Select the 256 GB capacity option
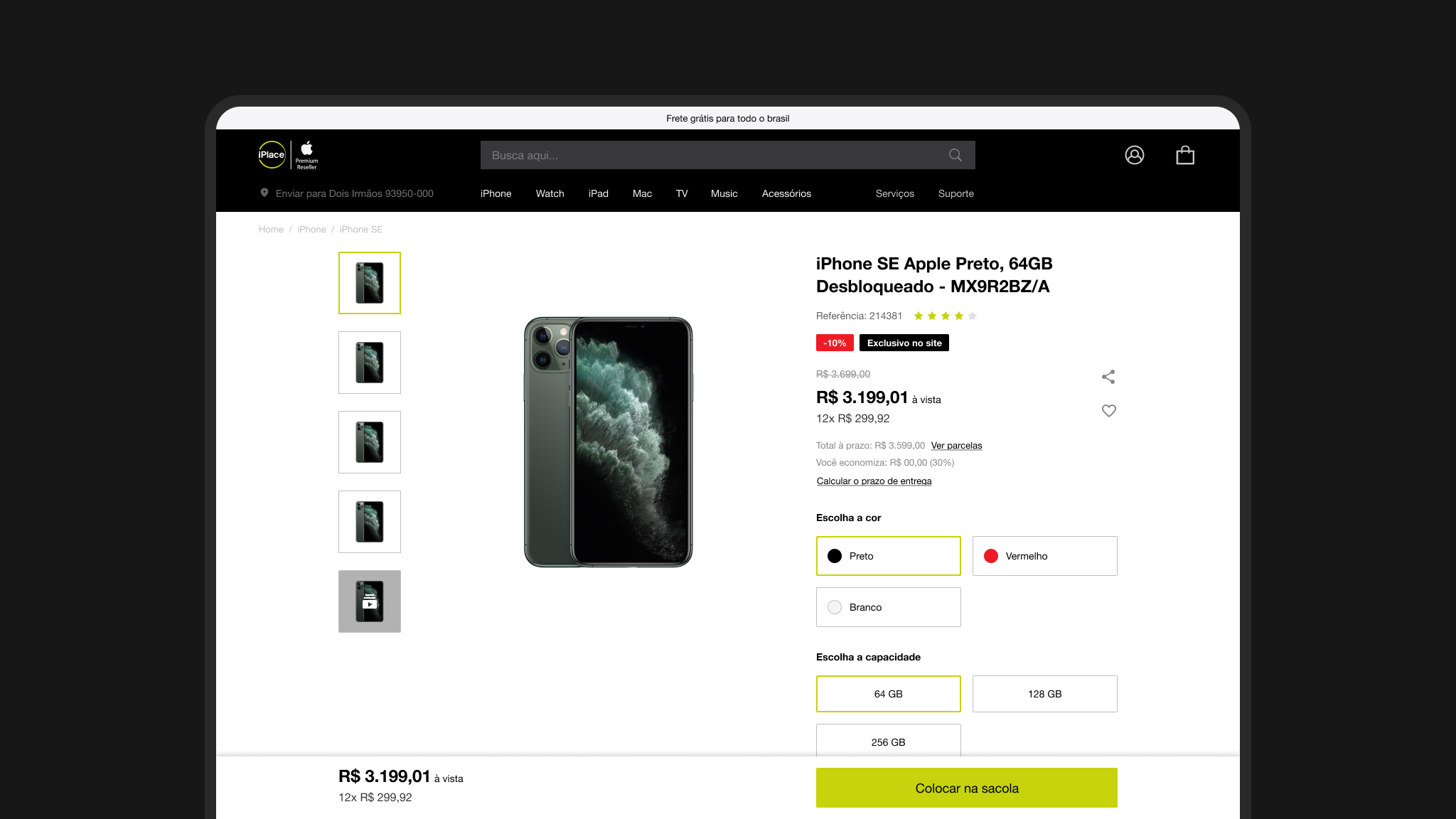The width and height of the screenshot is (1456, 819). (x=889, y=740)
